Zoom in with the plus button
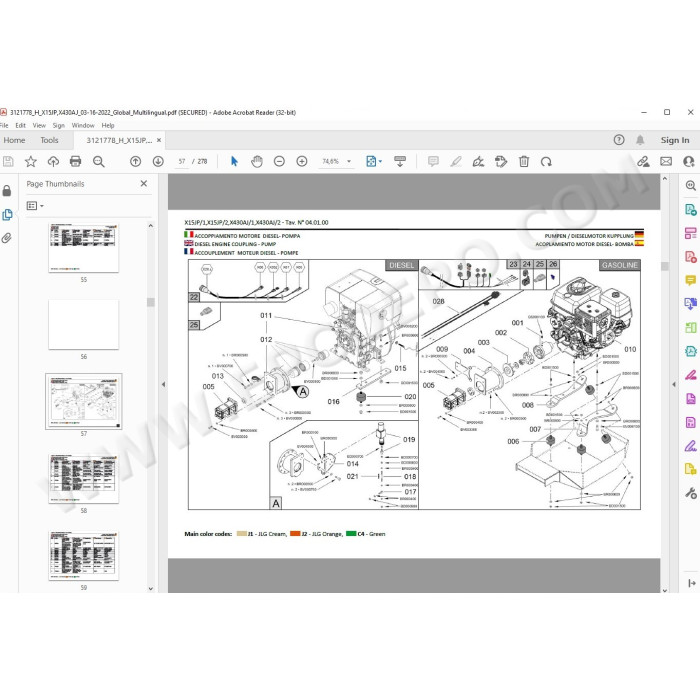This screenshot has height=700, width=700. (x=302, y=161)
